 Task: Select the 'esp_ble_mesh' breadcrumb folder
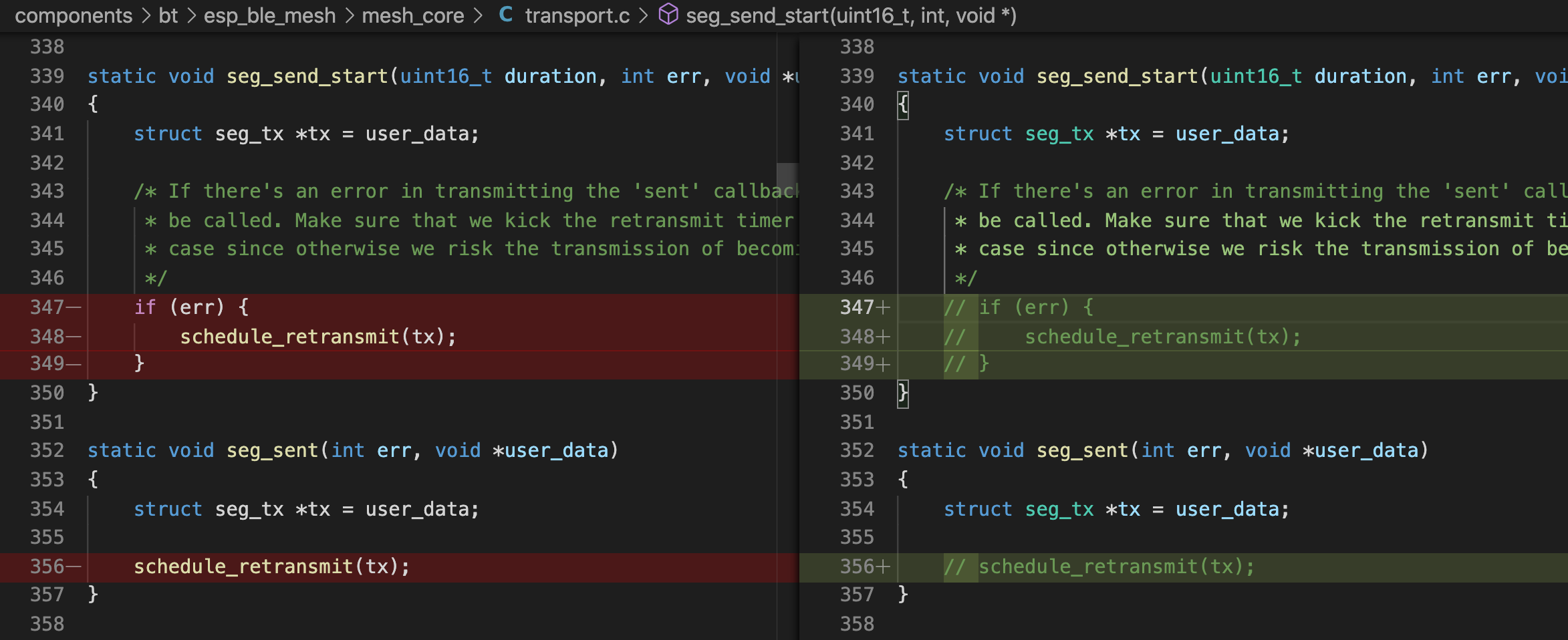coord(270,15)
